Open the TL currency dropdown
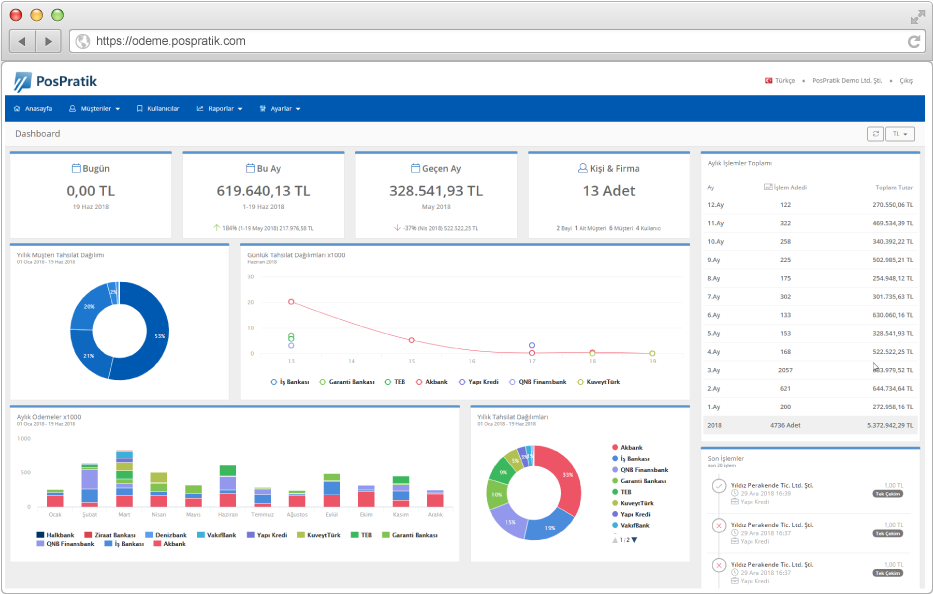This screenshot has height=594, width=933. 900,134
